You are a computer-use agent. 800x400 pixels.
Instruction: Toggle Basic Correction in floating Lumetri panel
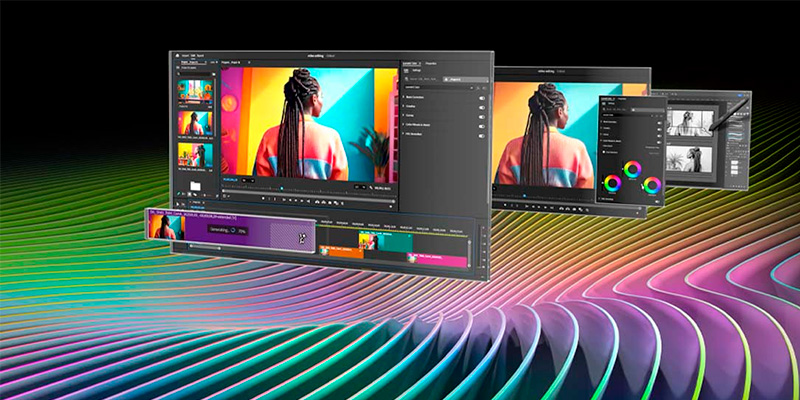[660, 123]
